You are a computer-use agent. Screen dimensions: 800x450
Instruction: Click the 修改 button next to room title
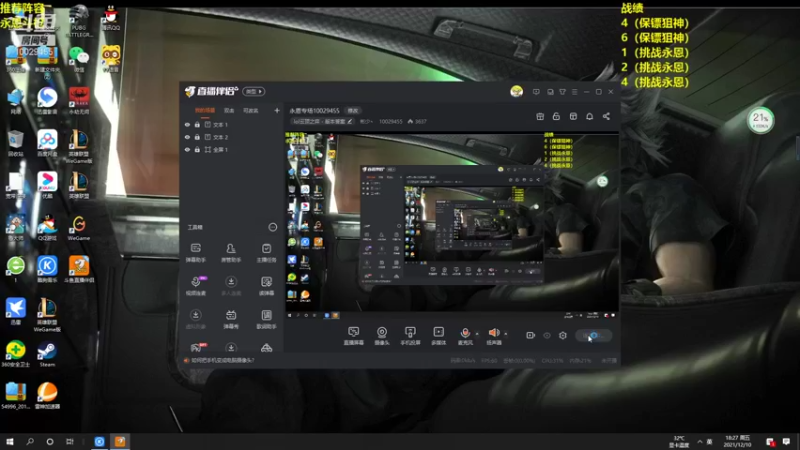[x=353, y=111]
